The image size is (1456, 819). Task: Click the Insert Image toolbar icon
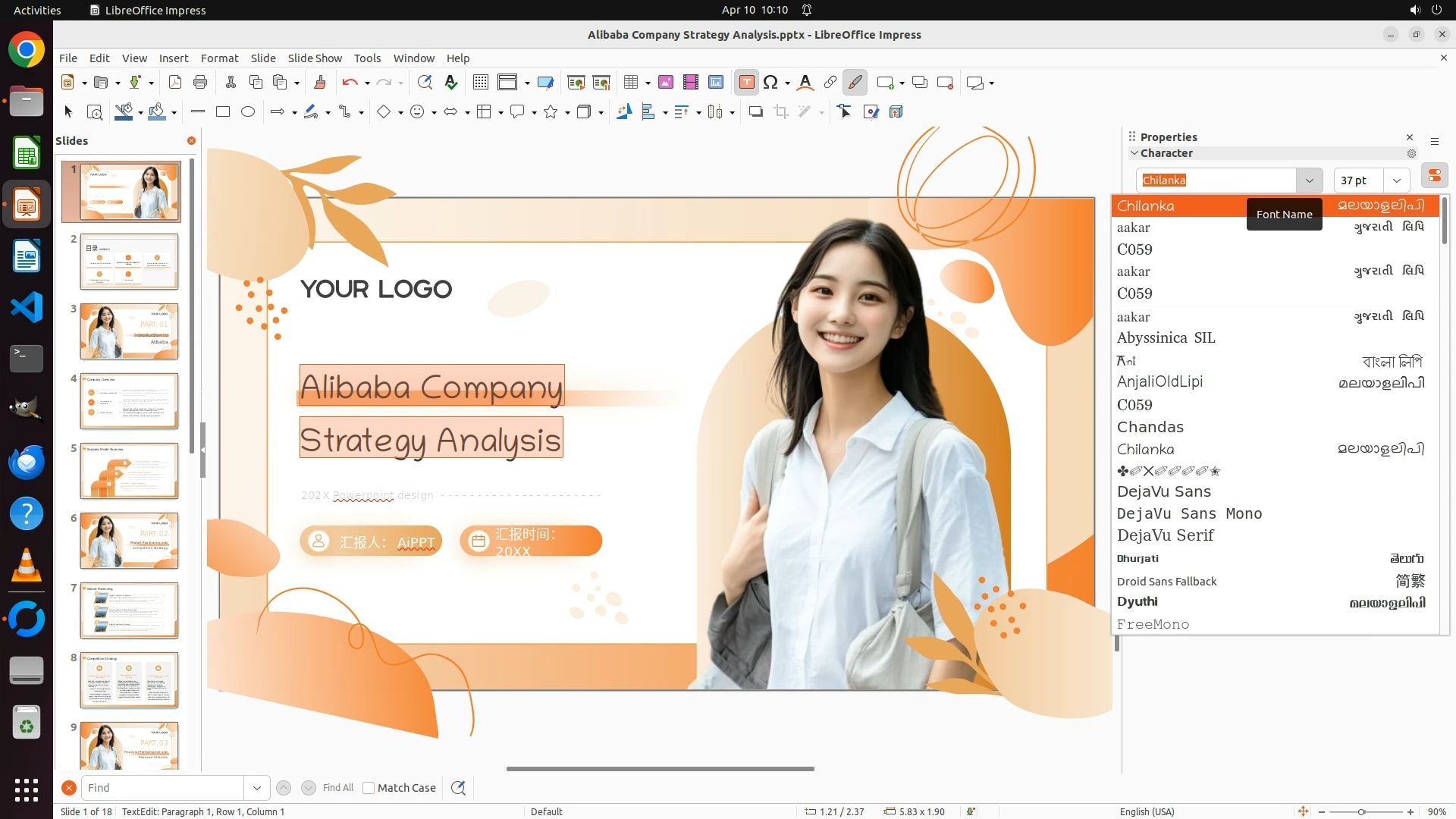[665, 83]
